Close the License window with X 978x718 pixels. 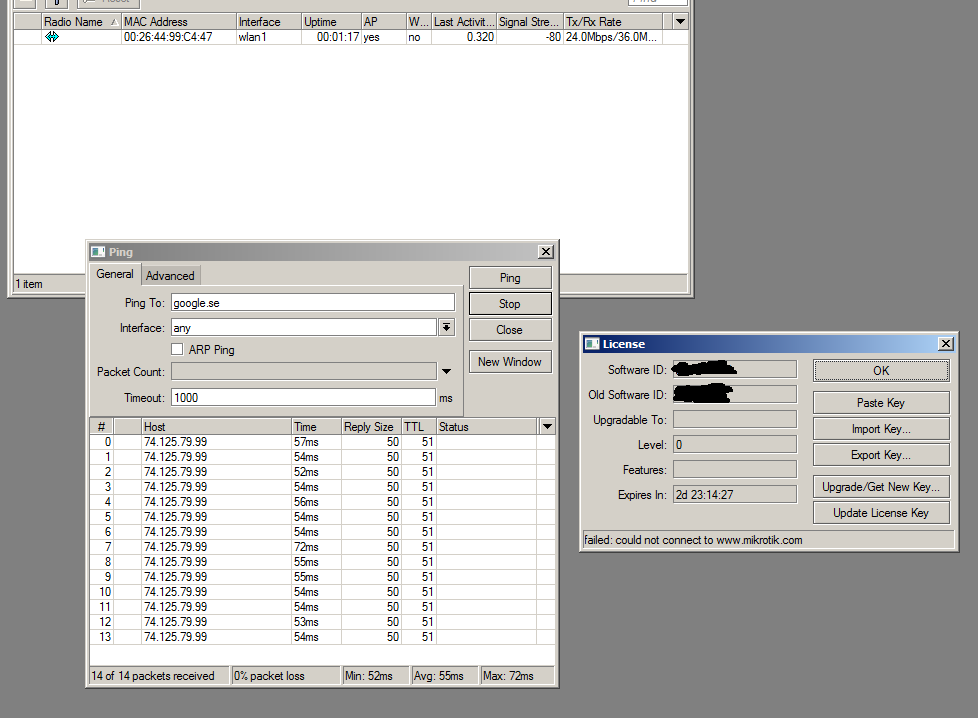(x=946, y=344)
